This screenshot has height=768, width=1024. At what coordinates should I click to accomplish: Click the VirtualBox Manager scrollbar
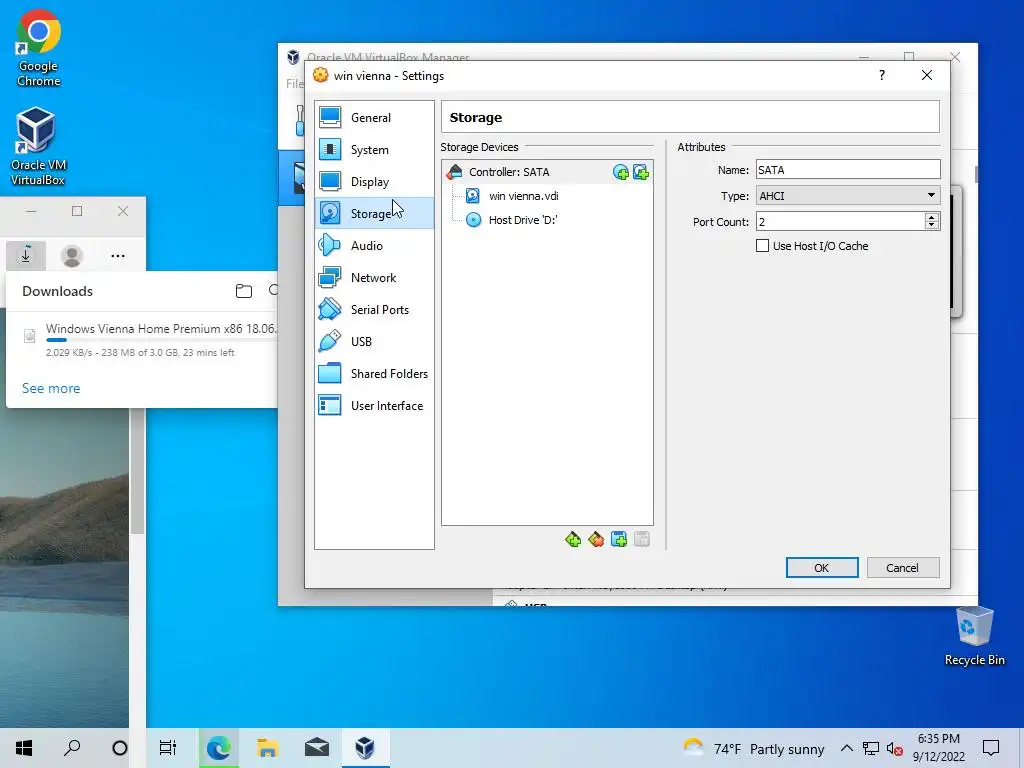point(976,174)
